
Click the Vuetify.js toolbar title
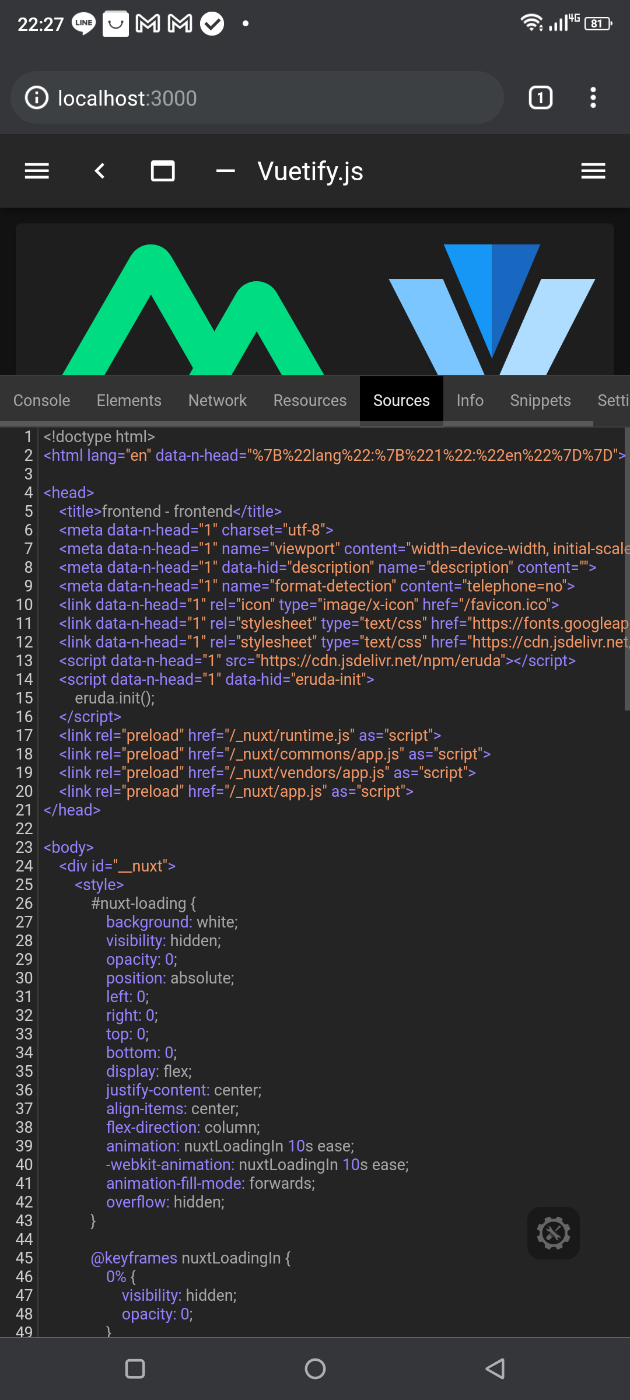310,171
